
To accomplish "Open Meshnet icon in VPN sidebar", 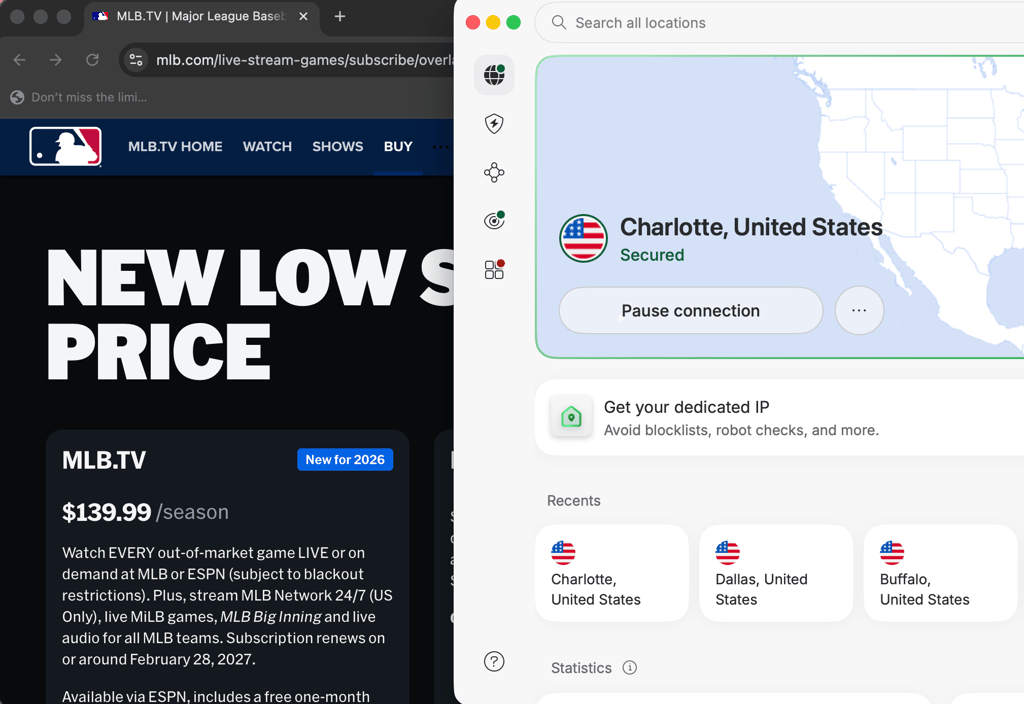I will (494, 172).
